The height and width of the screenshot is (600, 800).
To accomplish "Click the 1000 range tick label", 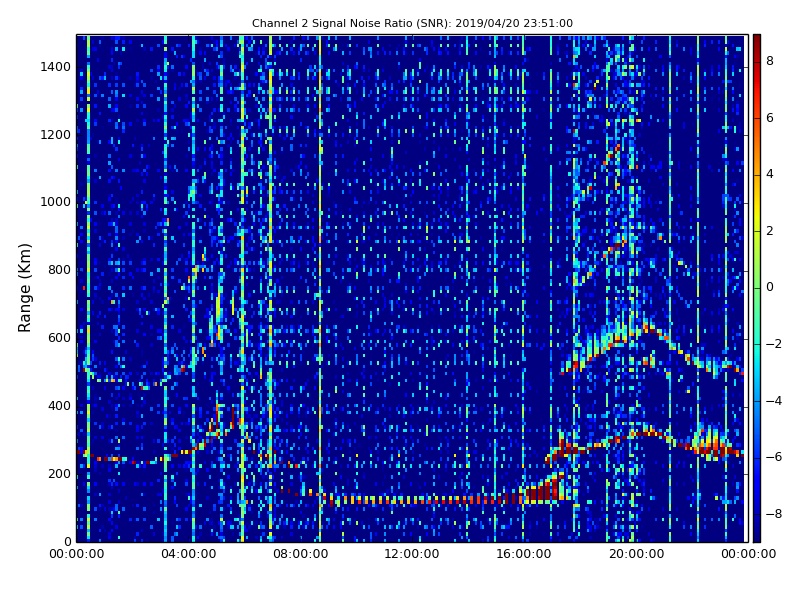I will click(55, 202).
